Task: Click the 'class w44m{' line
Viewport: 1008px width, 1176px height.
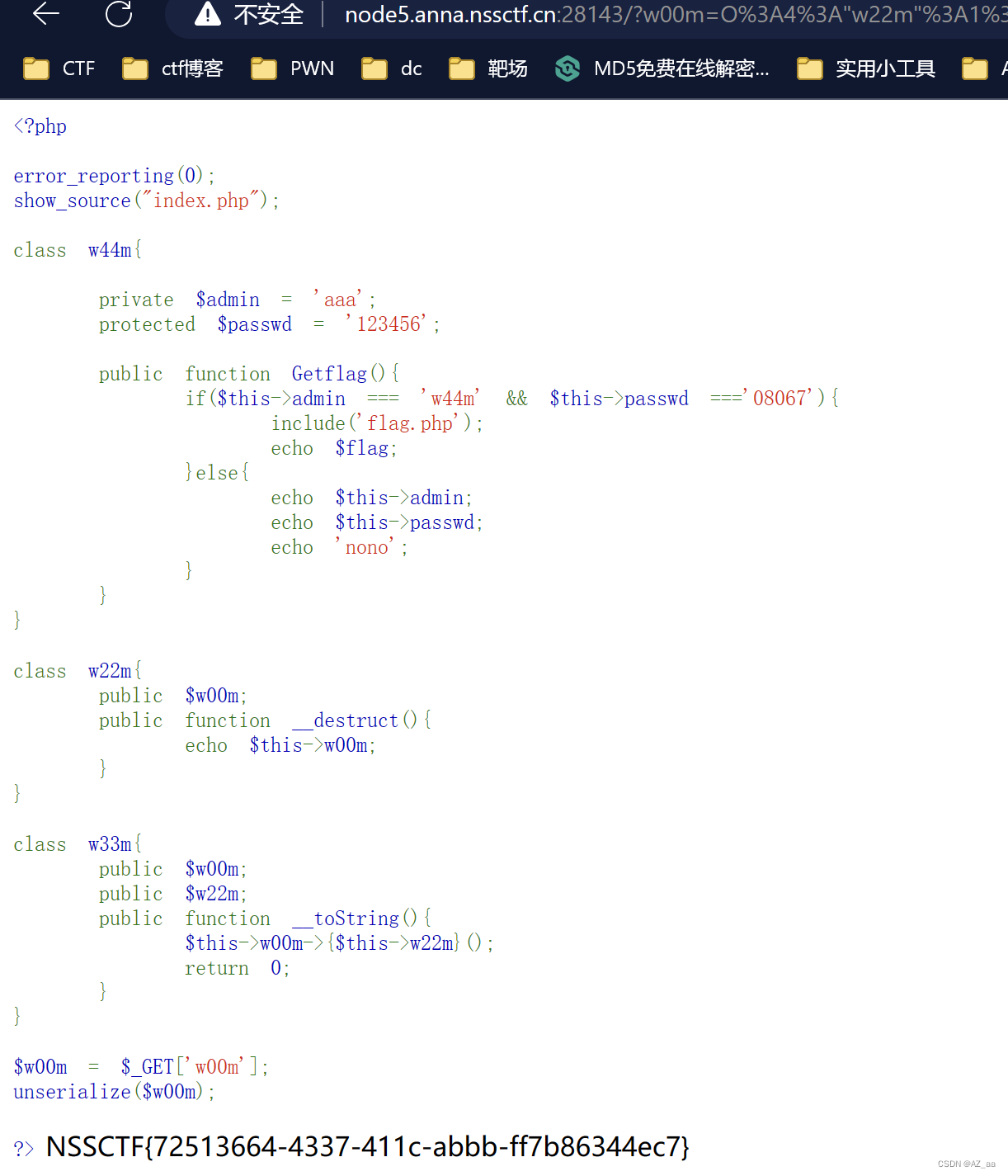Action: point(78,250)
